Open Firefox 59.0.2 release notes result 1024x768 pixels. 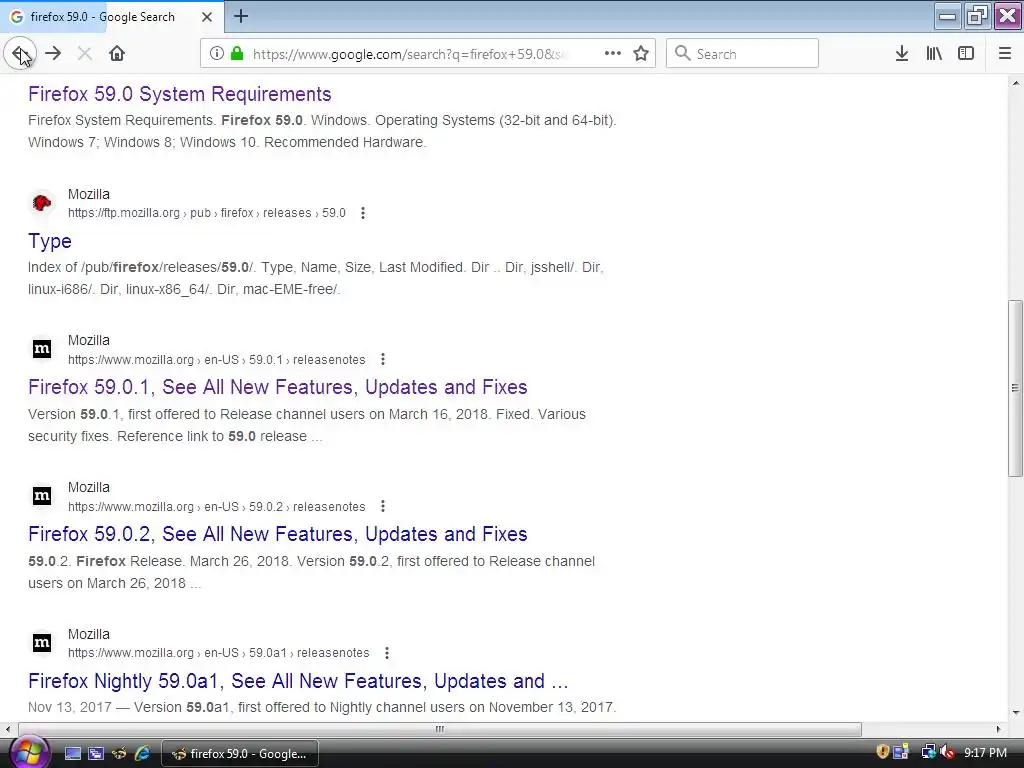(278, 534)
